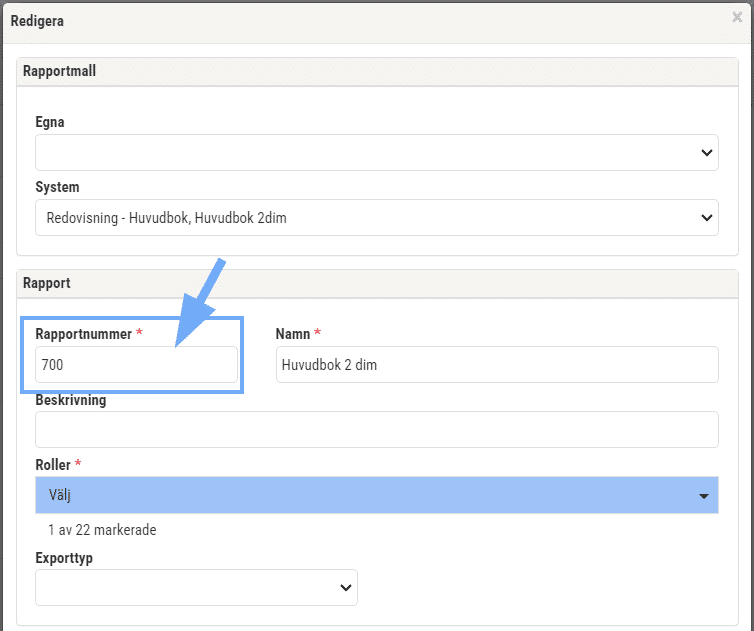Open the Roller Välj multiselect

(x=377, y=495)
